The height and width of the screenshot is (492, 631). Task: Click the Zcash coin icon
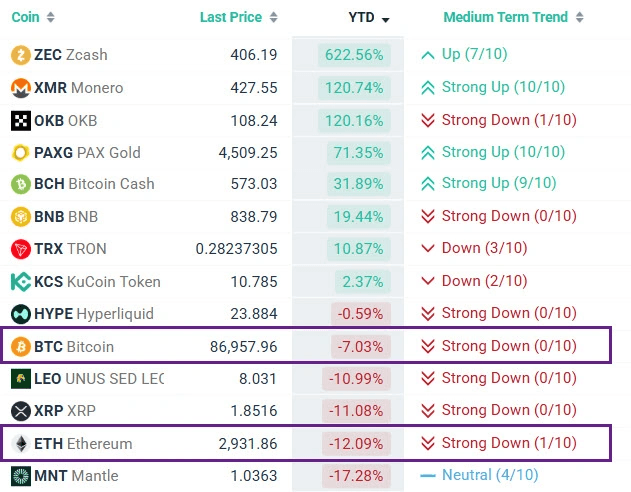click(21, 55)
